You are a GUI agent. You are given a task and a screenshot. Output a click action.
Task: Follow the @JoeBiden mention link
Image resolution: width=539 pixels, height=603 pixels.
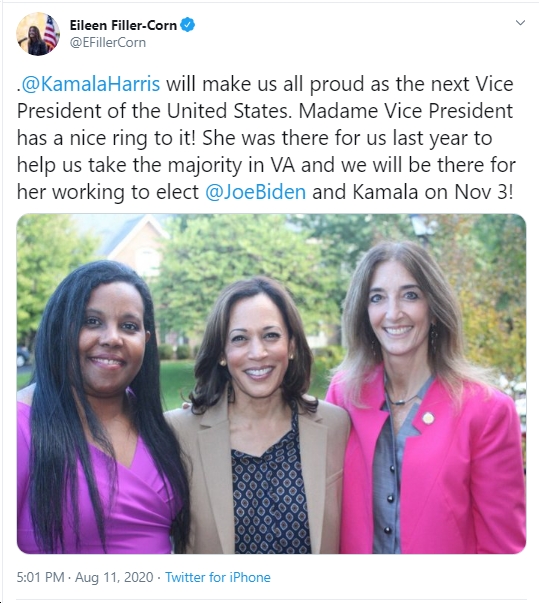[256, 192]
